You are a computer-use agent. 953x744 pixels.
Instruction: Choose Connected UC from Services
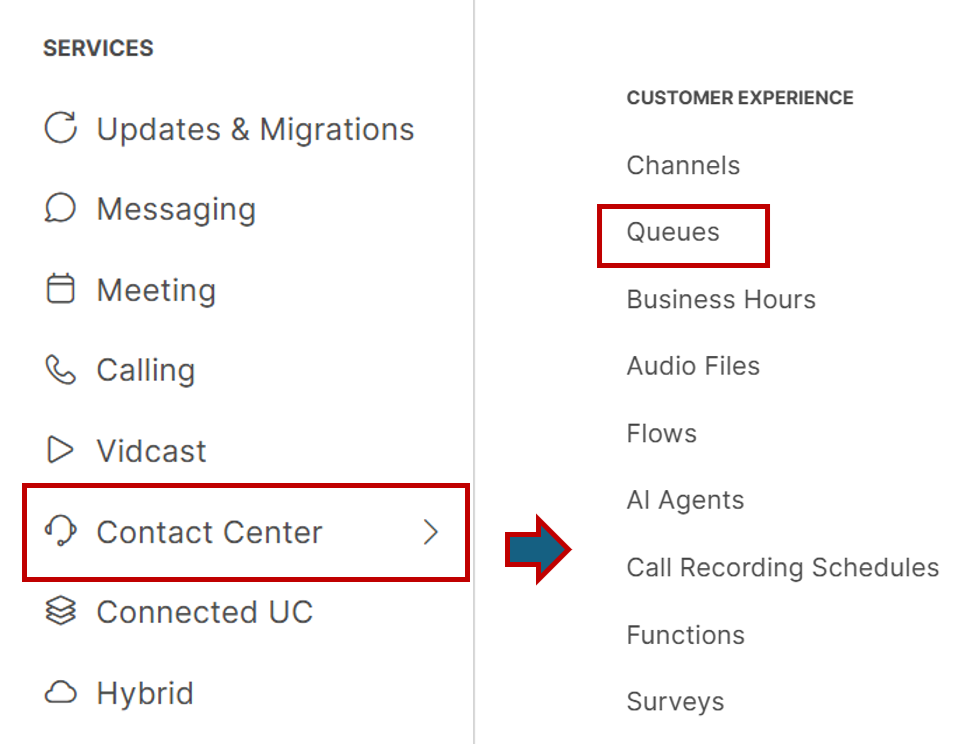coord(204,612)
